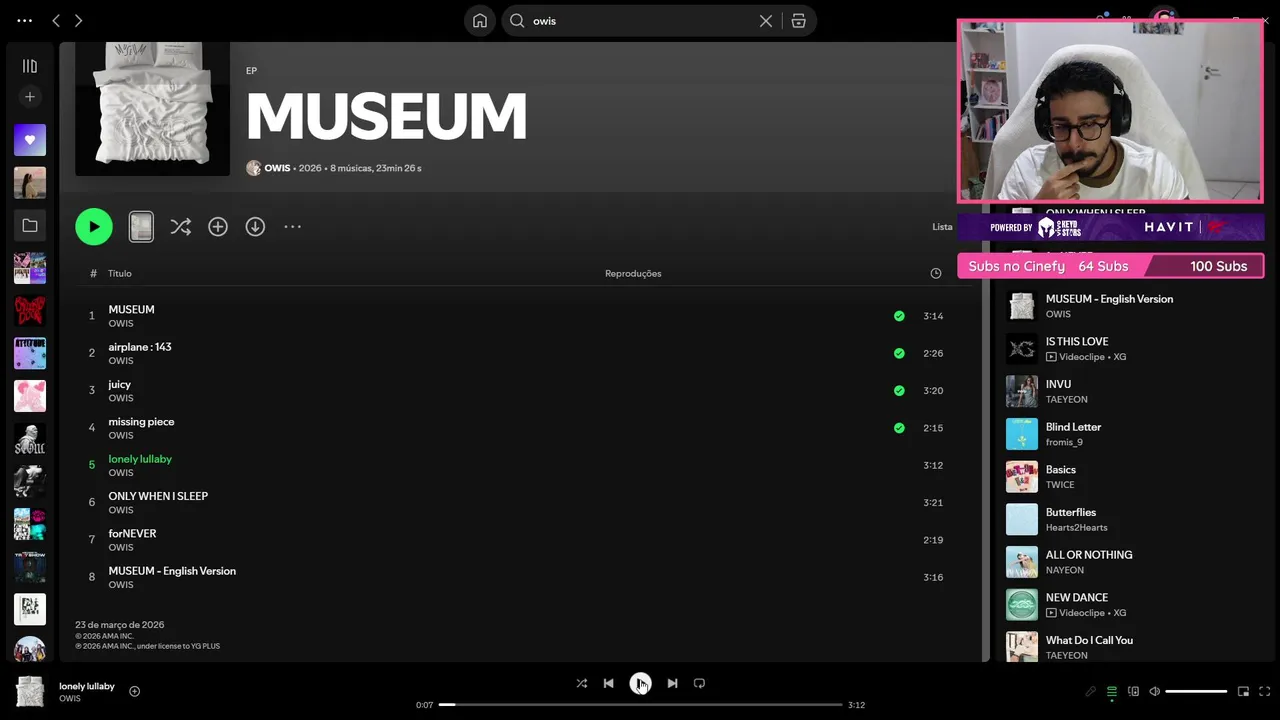Enable shuffle for the MUSEUM EP
This screenshot has height=720, width=1280.
180,227
